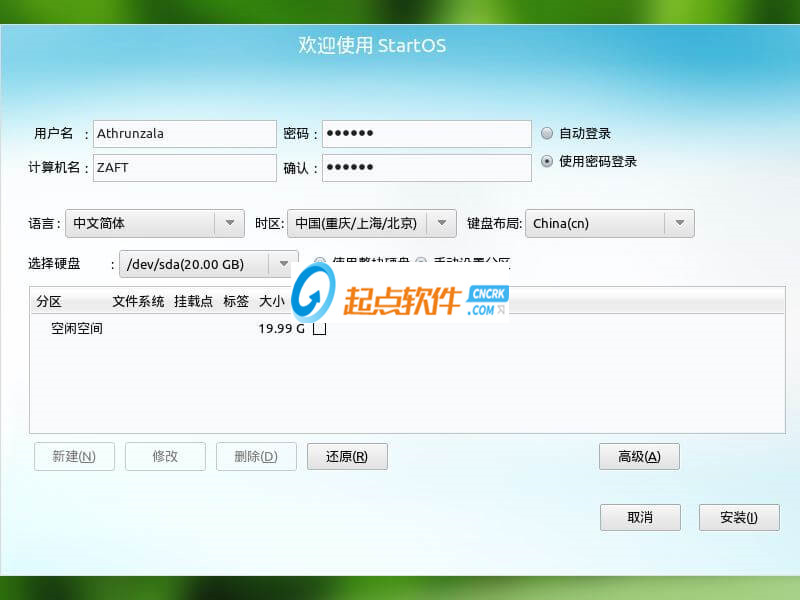
Task: Click the 大小 column header
Action: [x=271, y=301]
